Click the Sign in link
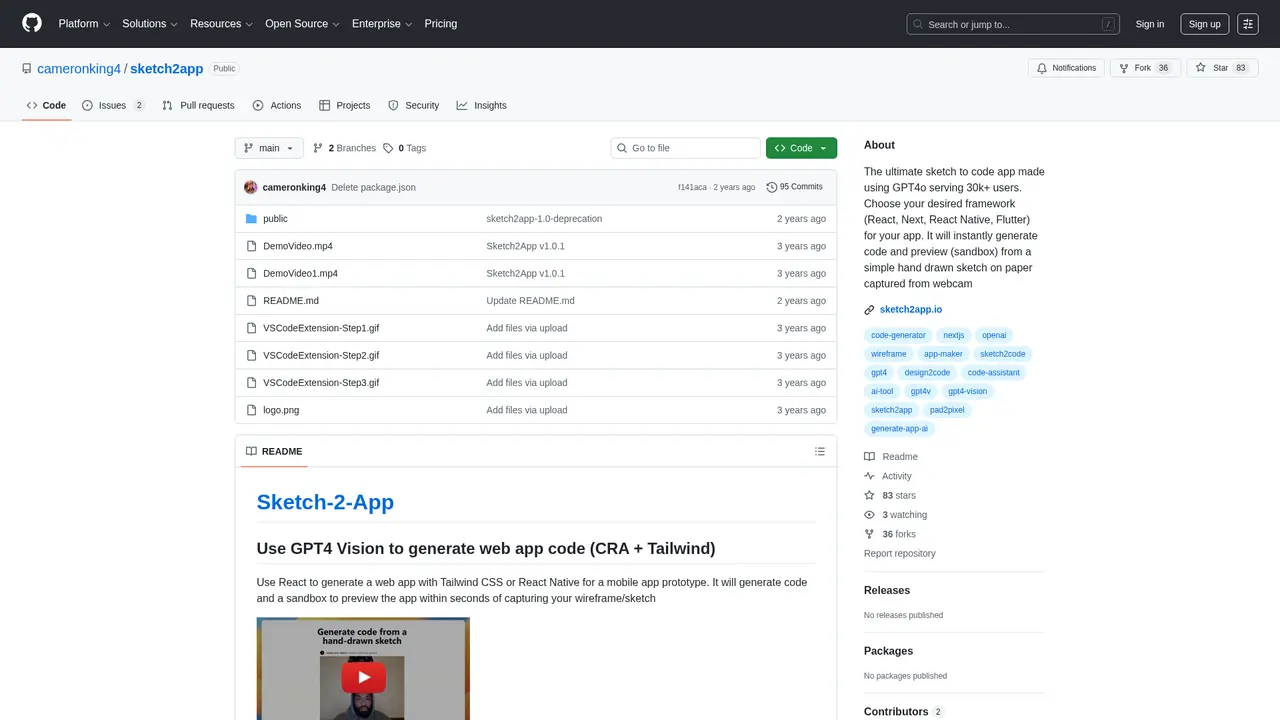Image resolution: width=1280 pixels, height=720 pixels. point(1150,24)
